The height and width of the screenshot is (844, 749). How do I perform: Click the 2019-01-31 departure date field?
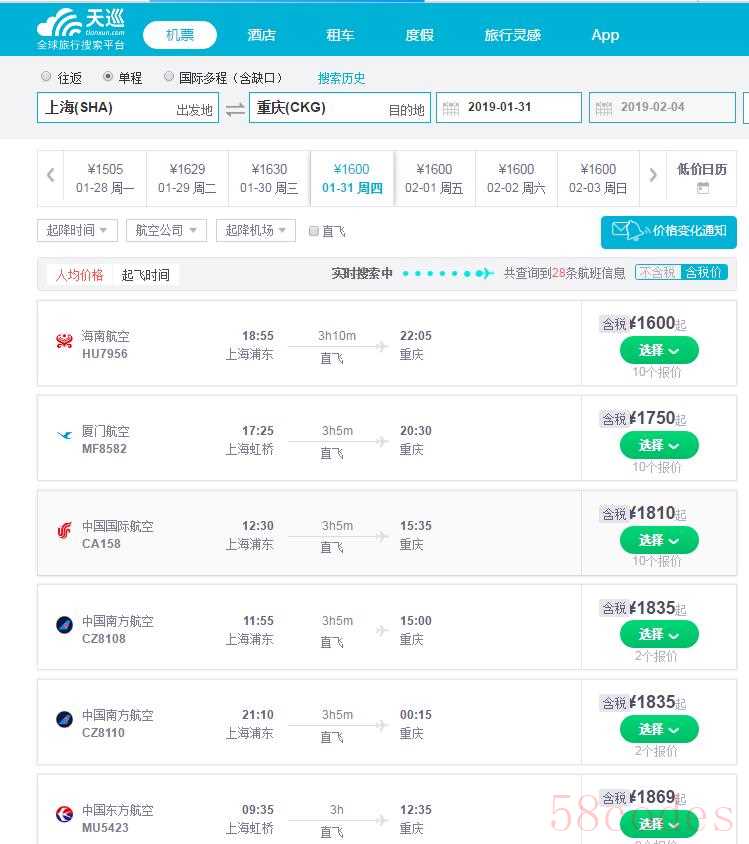tap(509, 108)
